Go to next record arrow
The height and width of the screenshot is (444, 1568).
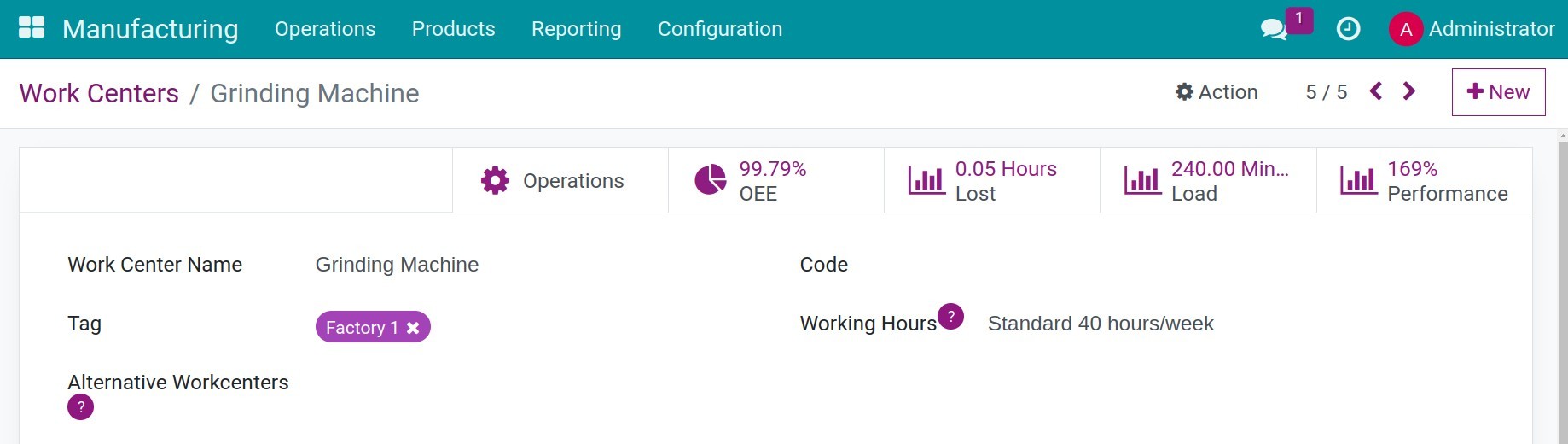tap(1409, 91)
